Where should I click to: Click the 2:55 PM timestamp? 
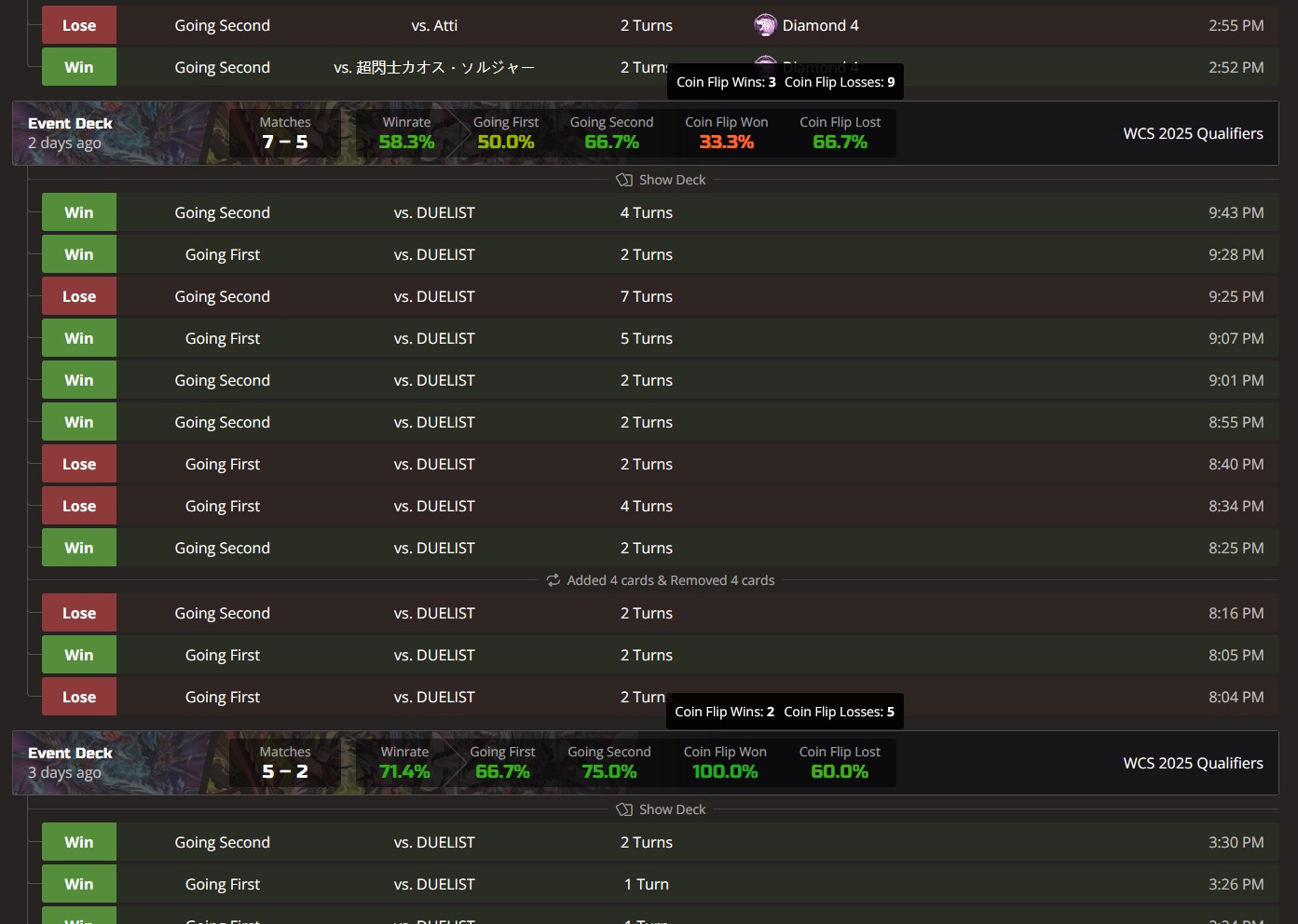(x=1236, y=25)
